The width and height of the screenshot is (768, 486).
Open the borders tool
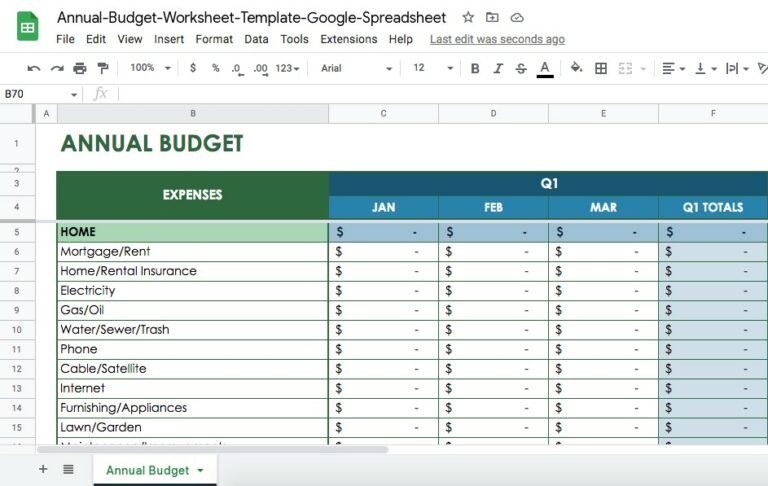(x=601, y=68)
